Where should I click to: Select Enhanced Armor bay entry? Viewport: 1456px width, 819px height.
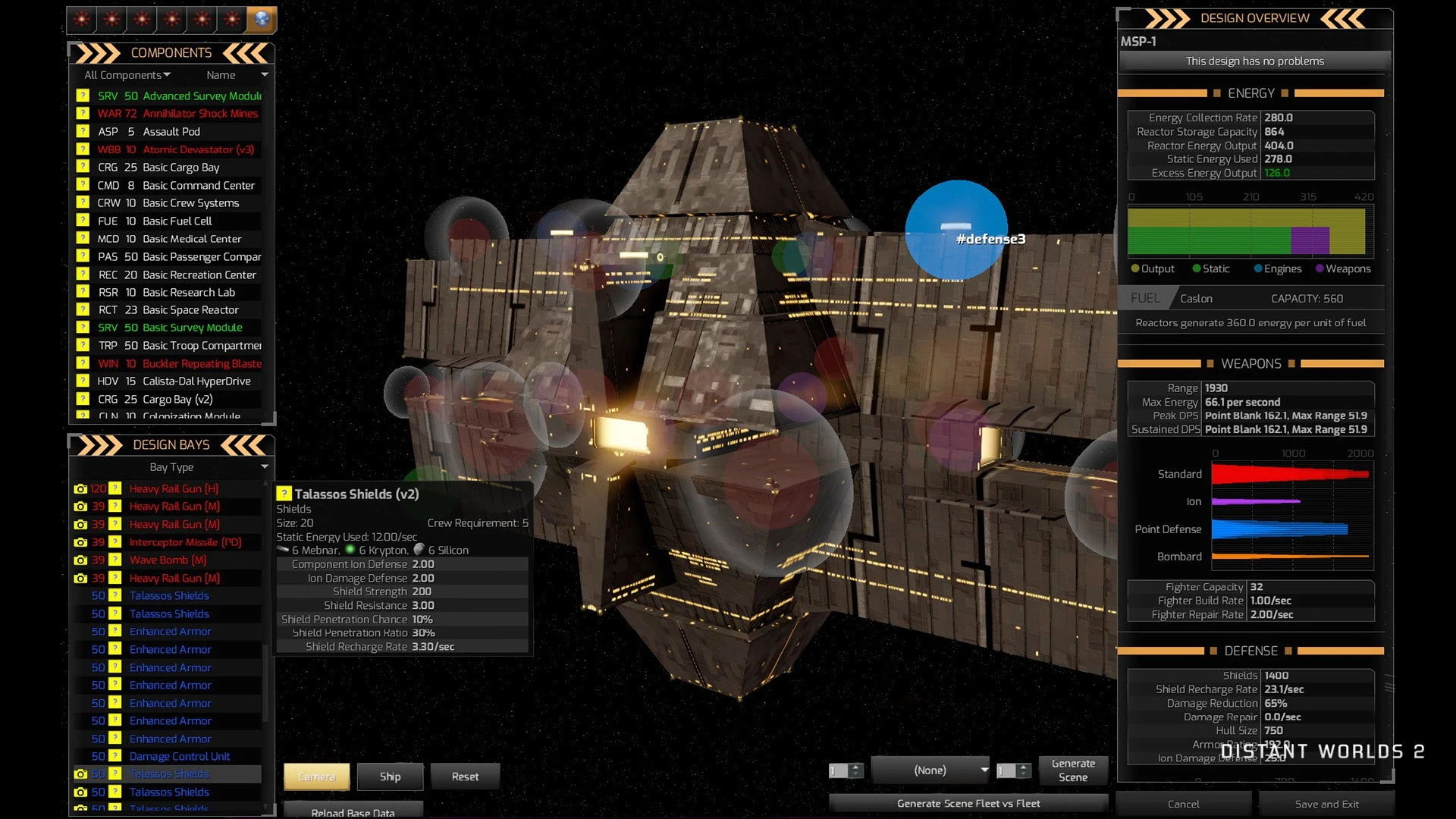pyautogui.click(x=170, y=632)
